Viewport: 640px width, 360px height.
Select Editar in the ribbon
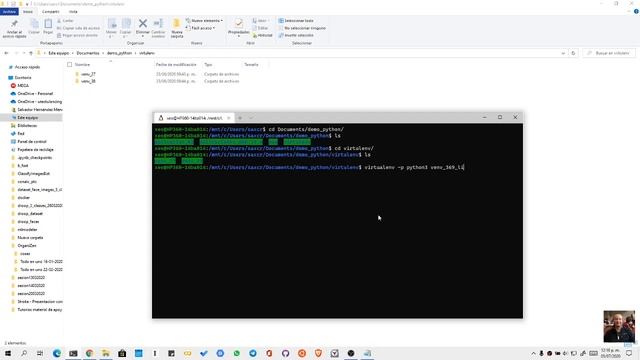pyautogui.click(x=260, y=28)
